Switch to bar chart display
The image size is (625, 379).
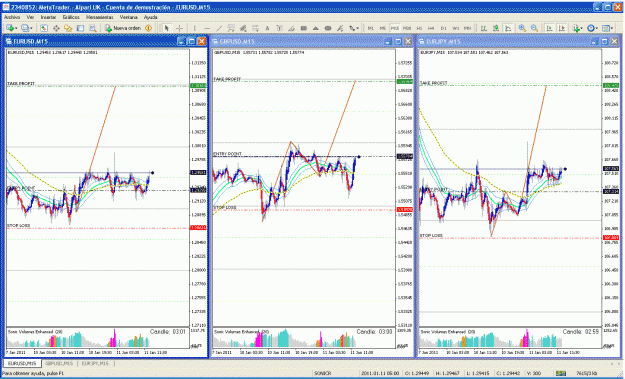(x=483, y=28)
